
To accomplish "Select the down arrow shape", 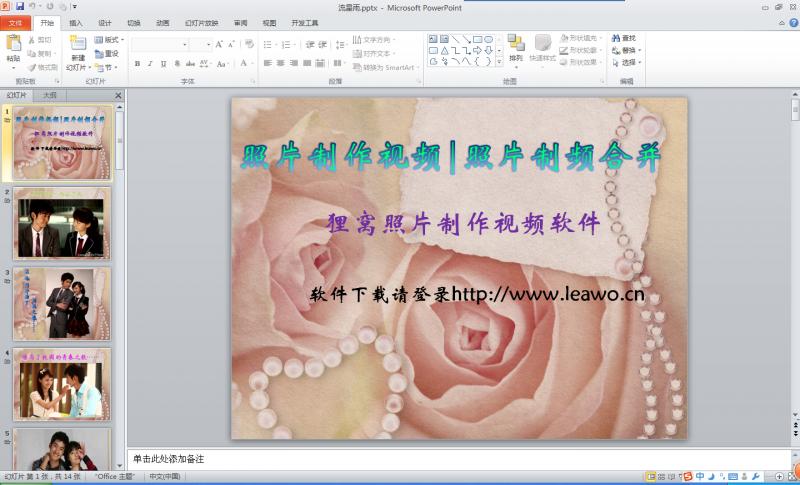I will pos(488,50).
